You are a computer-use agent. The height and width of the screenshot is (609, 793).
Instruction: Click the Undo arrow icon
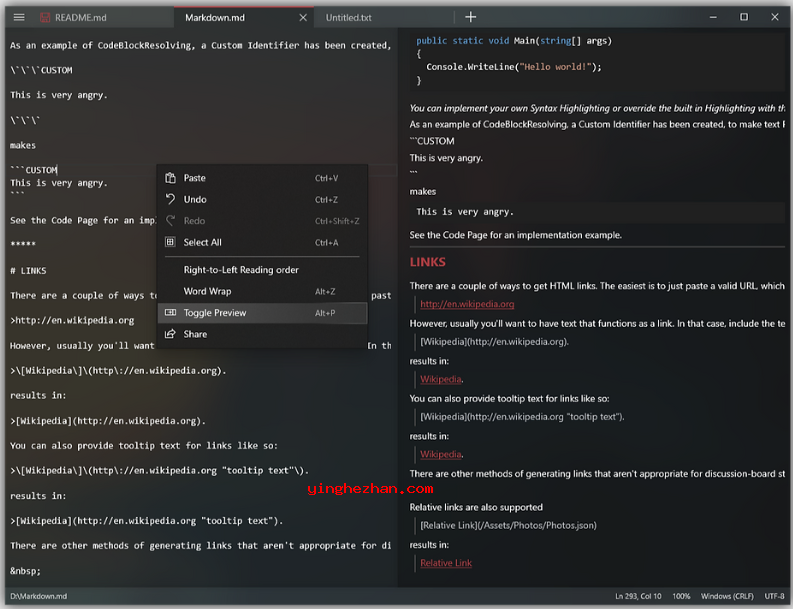pyautogui.click(x=170, y=199)
